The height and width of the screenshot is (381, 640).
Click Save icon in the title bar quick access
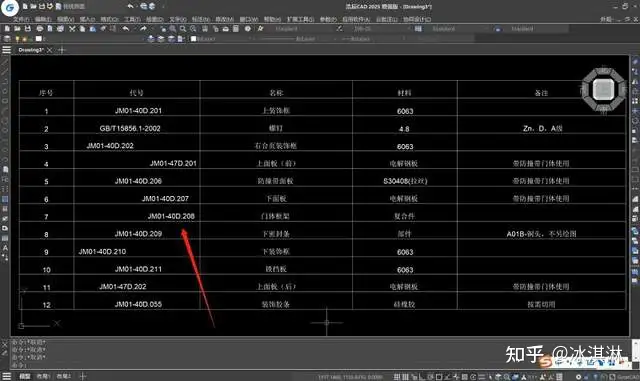[42, 7]
